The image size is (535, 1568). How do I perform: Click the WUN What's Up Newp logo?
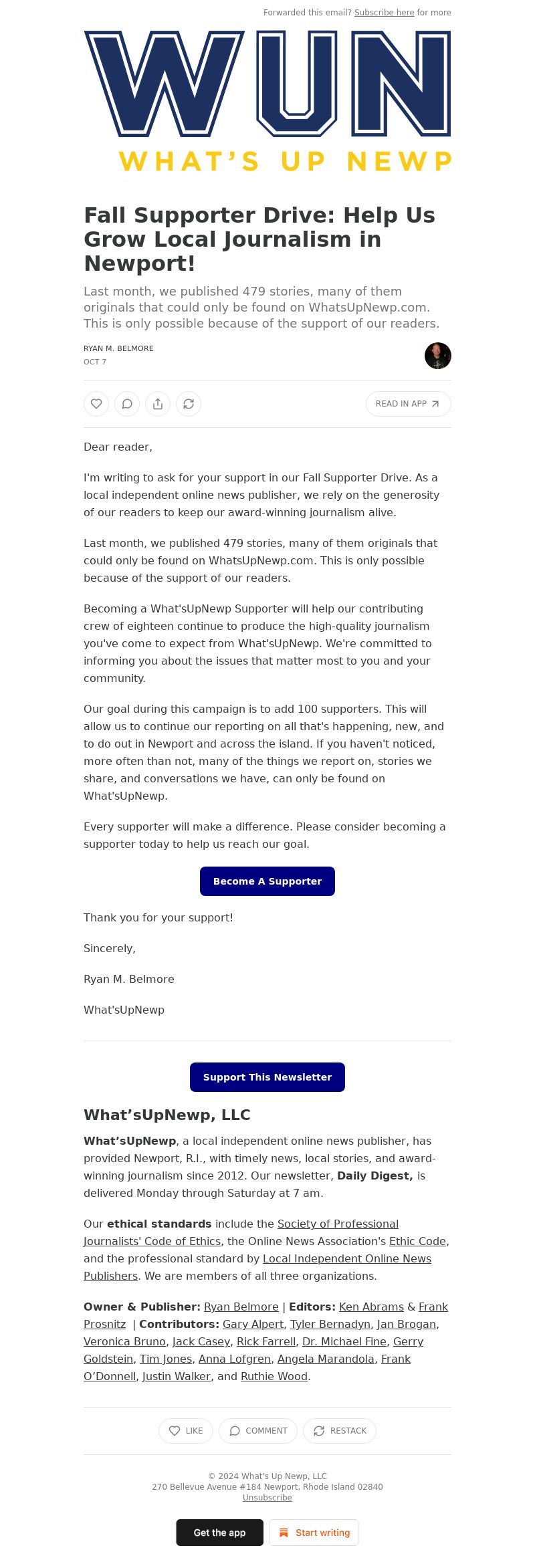[x=267, y=101]
